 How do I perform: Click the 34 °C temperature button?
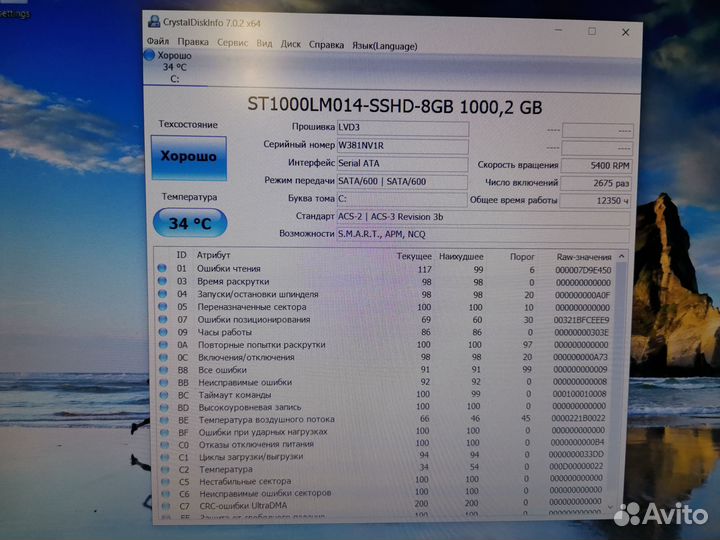[190, 223]
